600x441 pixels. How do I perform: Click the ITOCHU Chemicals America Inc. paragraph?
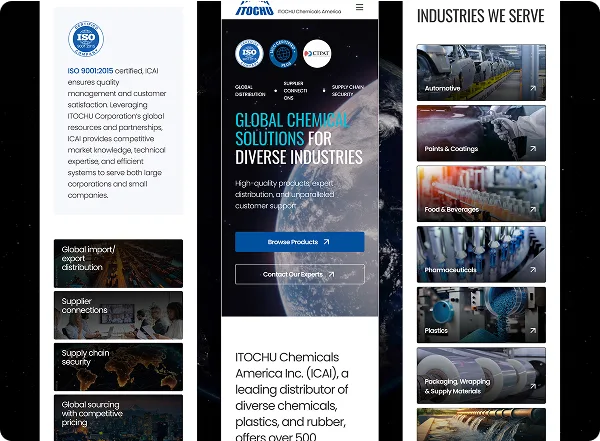292,397
